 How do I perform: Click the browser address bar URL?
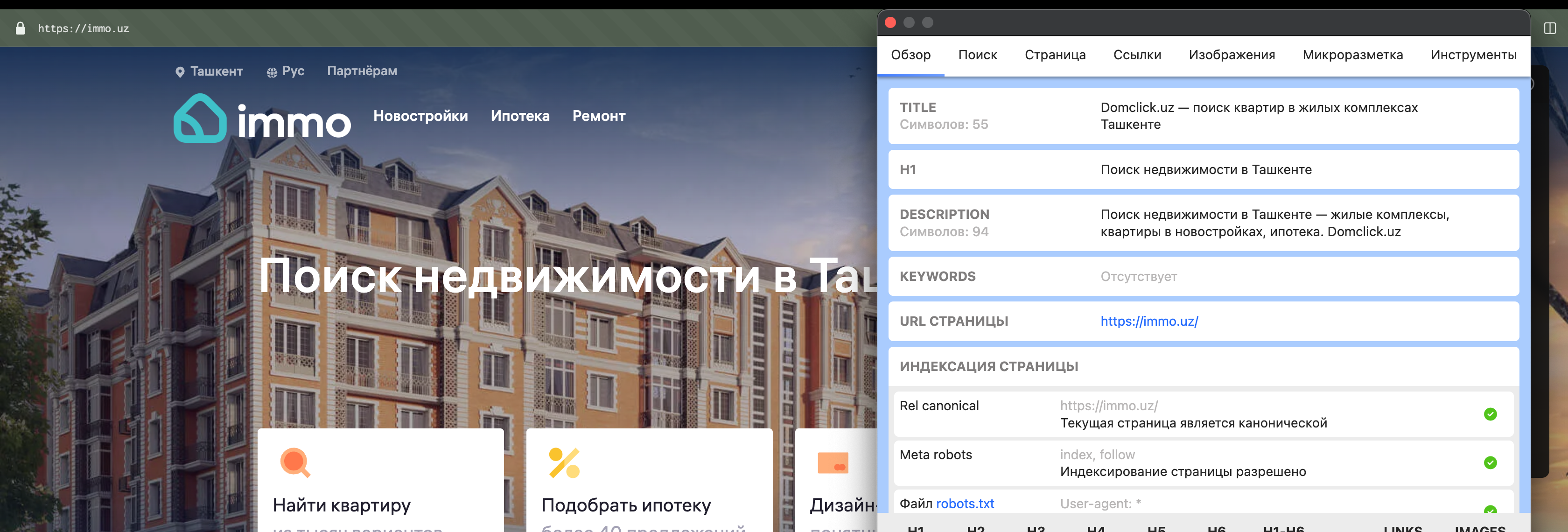(x=84, y=28)
